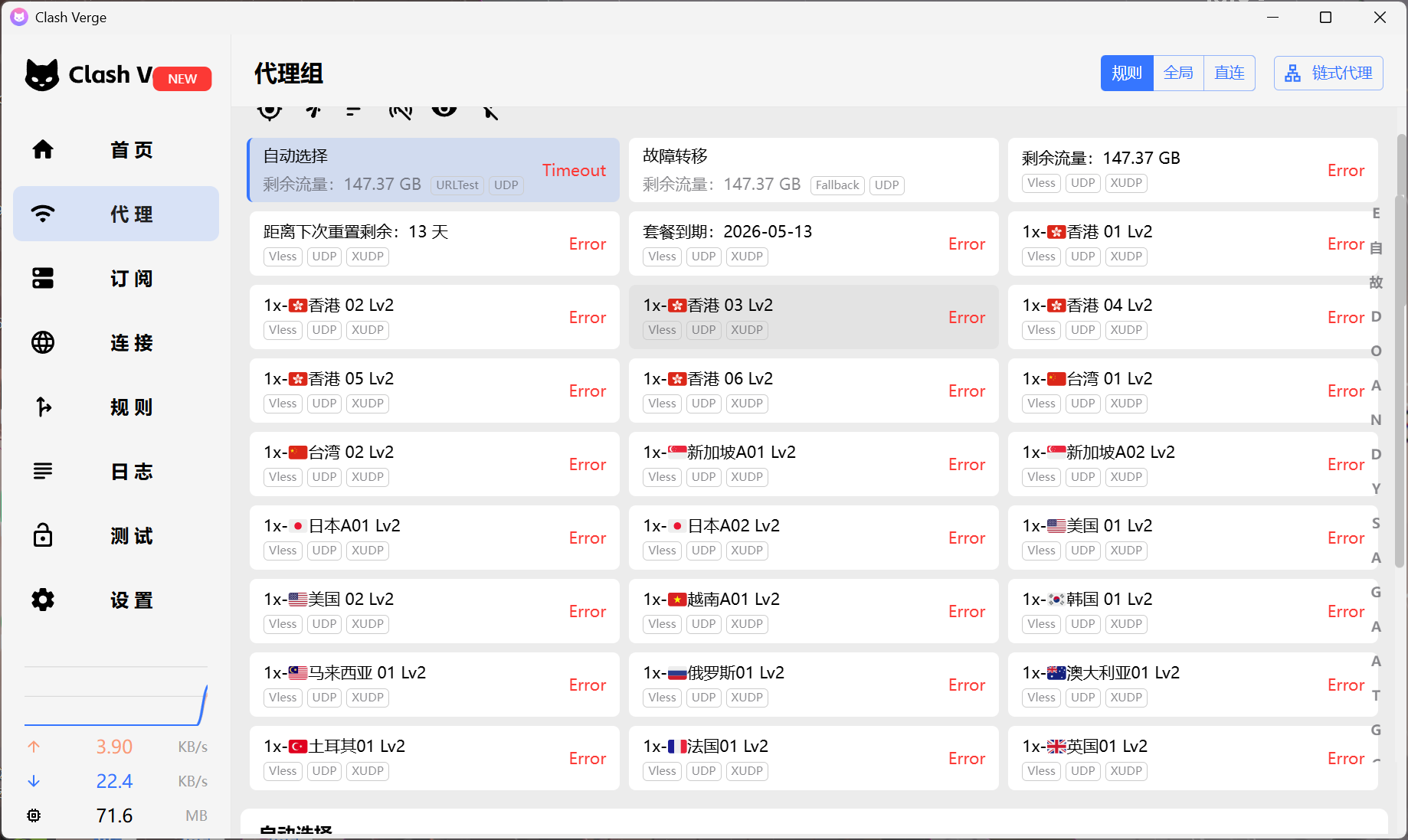Click the filter off icon in toolbar

pos(490,112)
